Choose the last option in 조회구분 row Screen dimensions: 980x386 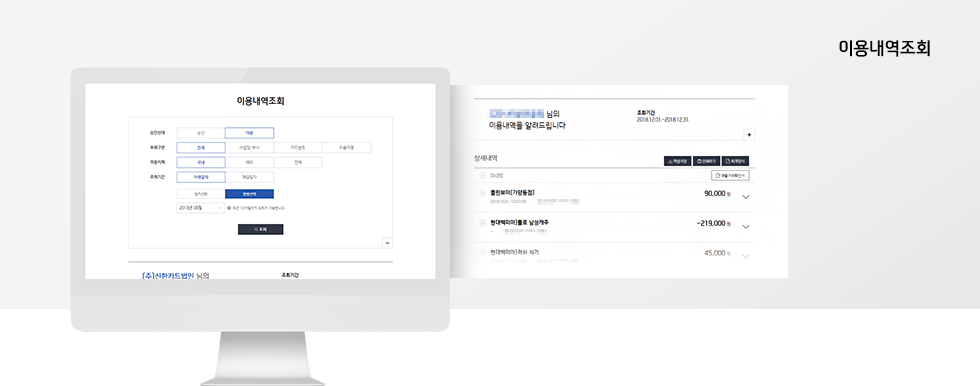coord(347,148)
